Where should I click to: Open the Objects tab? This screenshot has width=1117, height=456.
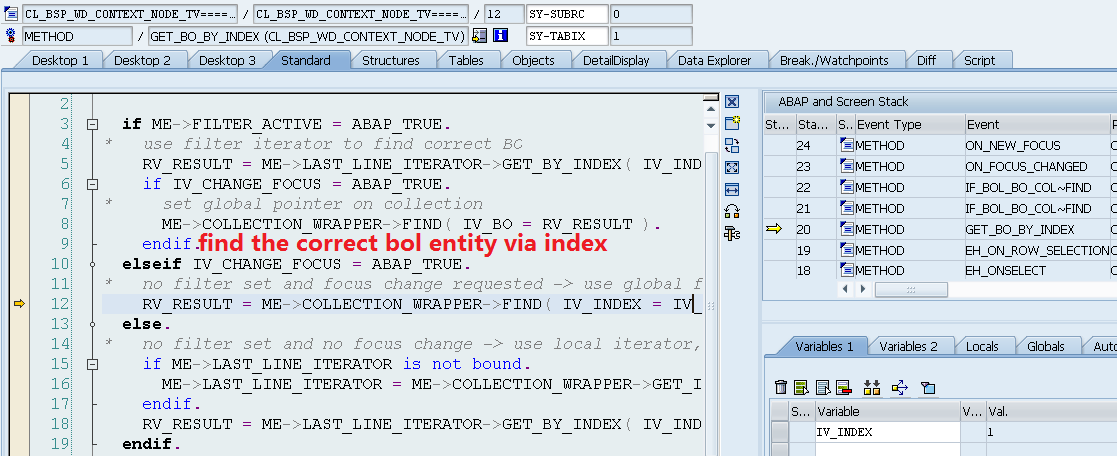pyautogui.click(x=534, y=61)
